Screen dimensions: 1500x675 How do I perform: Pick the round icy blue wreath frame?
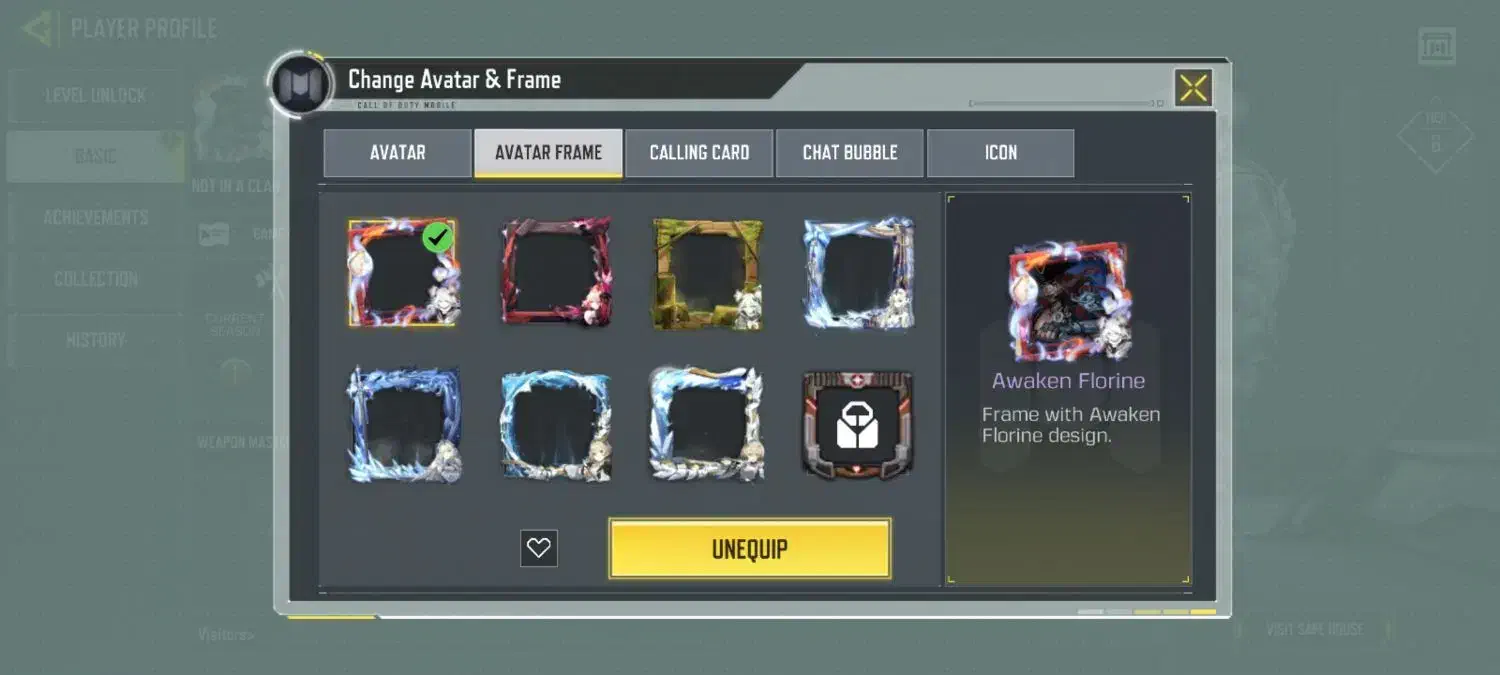[x=555, y=425]
